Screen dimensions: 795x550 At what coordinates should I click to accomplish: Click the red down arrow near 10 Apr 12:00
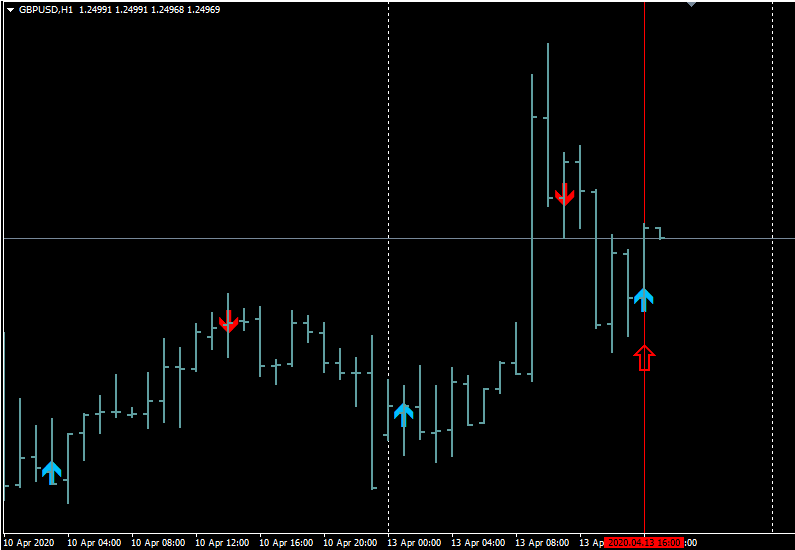[x=228, y=320]
